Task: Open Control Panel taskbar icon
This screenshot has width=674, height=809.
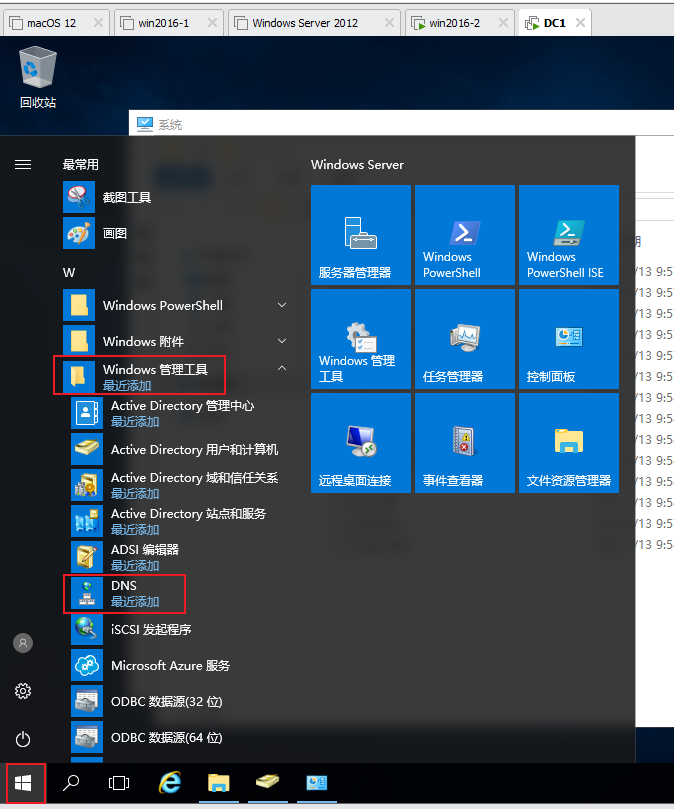Action: [x=316, y=783]
